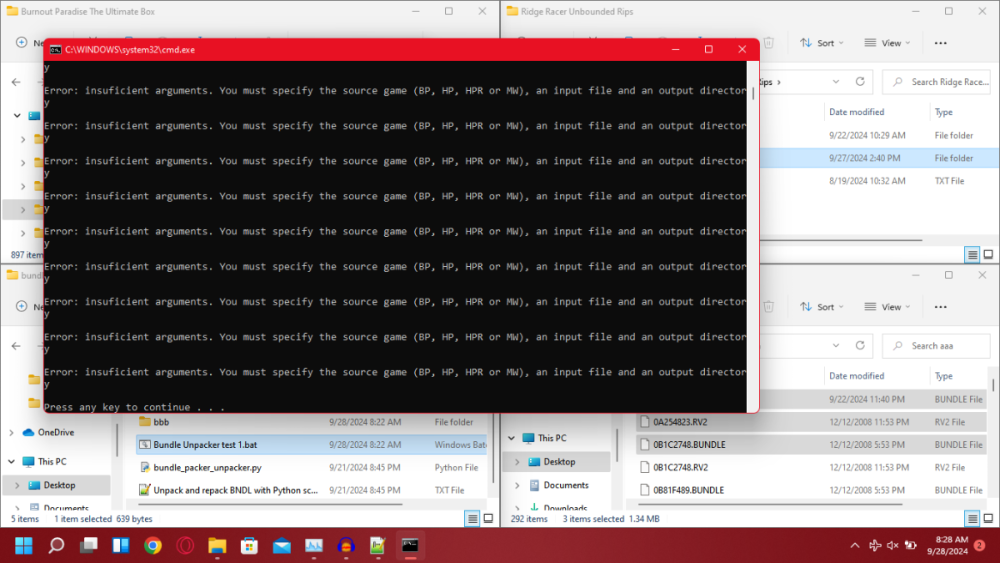Open the notification badge showing 2

[979, 545]
